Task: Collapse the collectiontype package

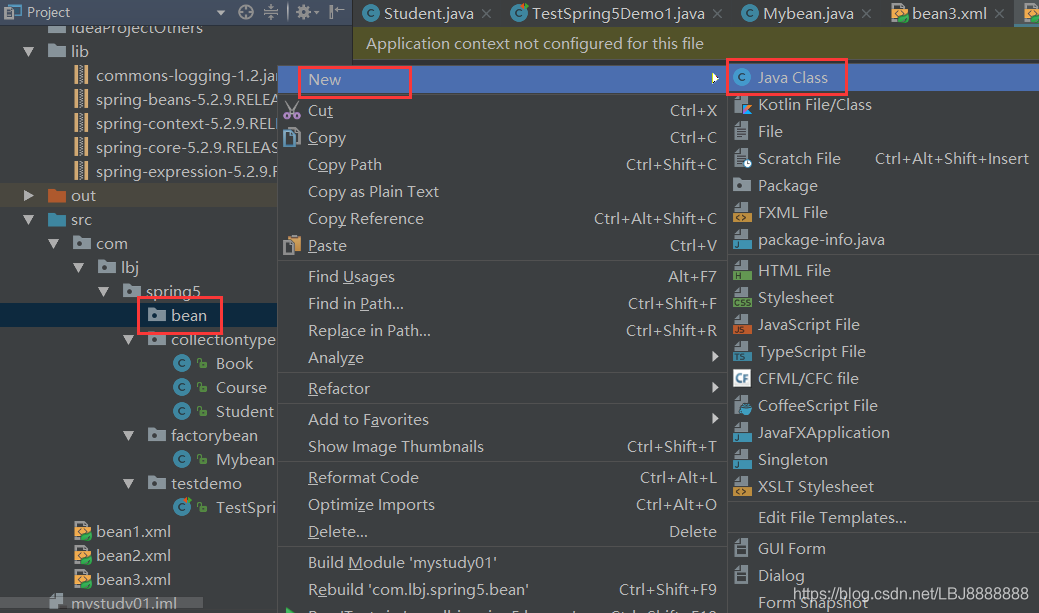Action: tap(129, 340)
